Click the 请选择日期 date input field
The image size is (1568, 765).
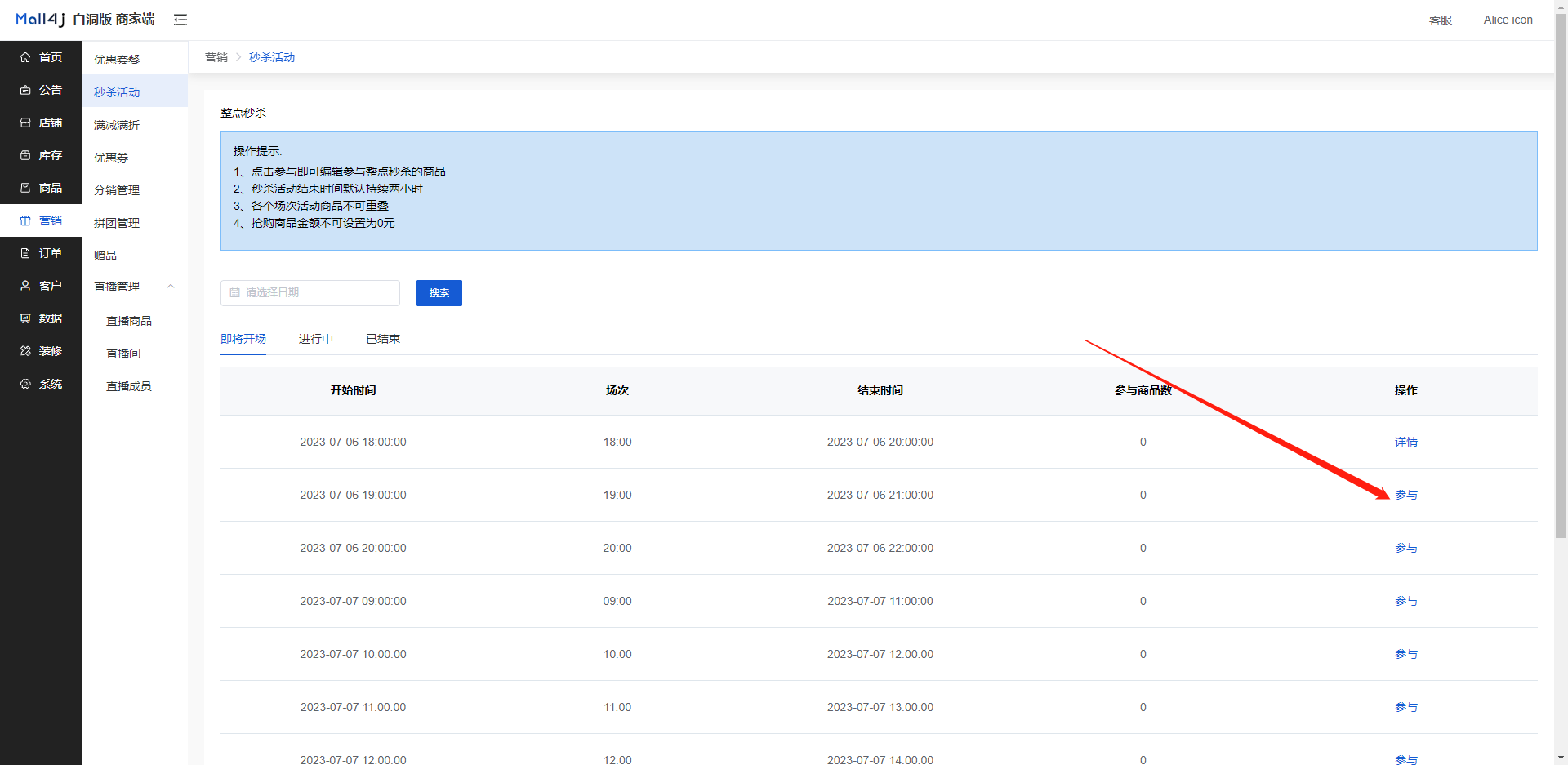[x=310, y=293]
